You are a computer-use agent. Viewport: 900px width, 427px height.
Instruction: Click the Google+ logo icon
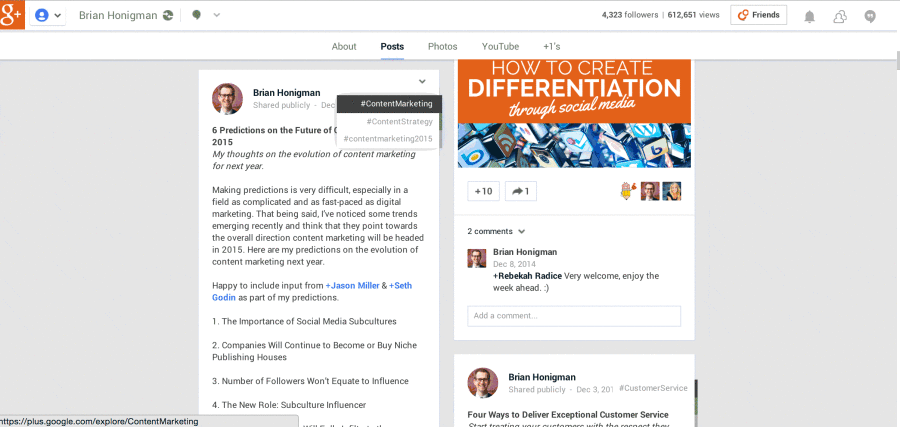[12, 15]
